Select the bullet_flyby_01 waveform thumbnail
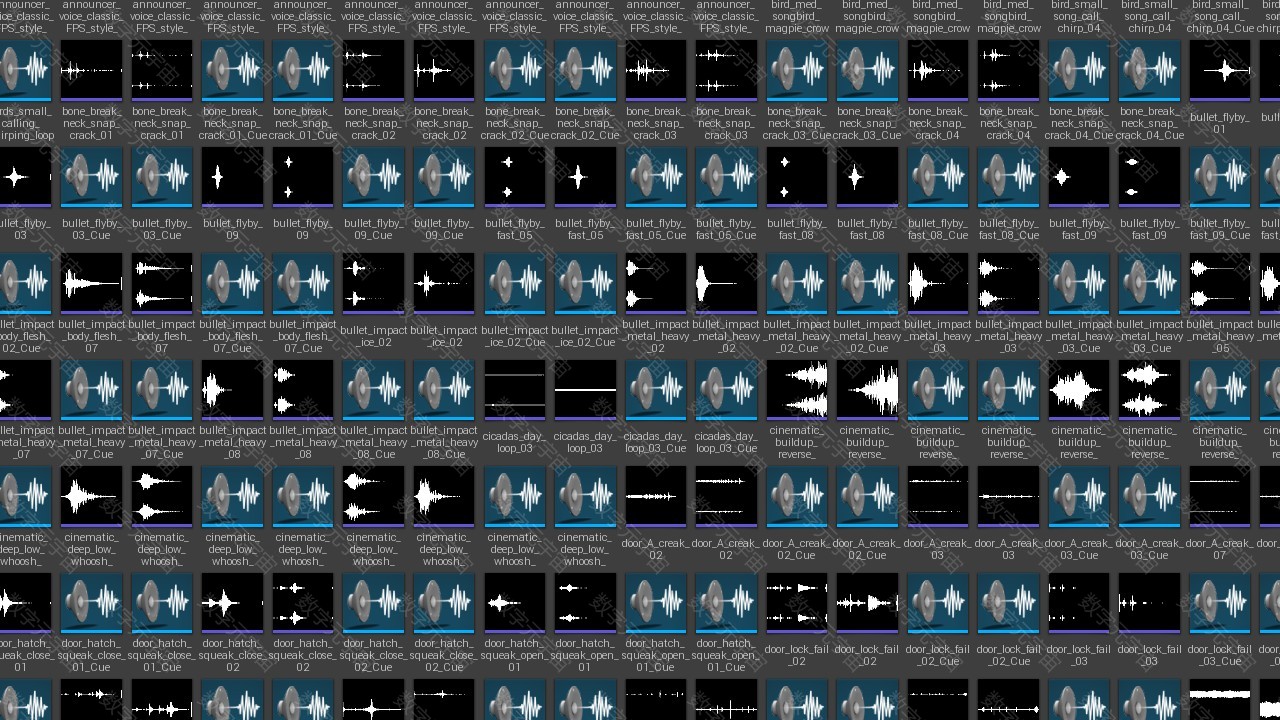This screenshot has height=720, width=1280. [1219, 70]
